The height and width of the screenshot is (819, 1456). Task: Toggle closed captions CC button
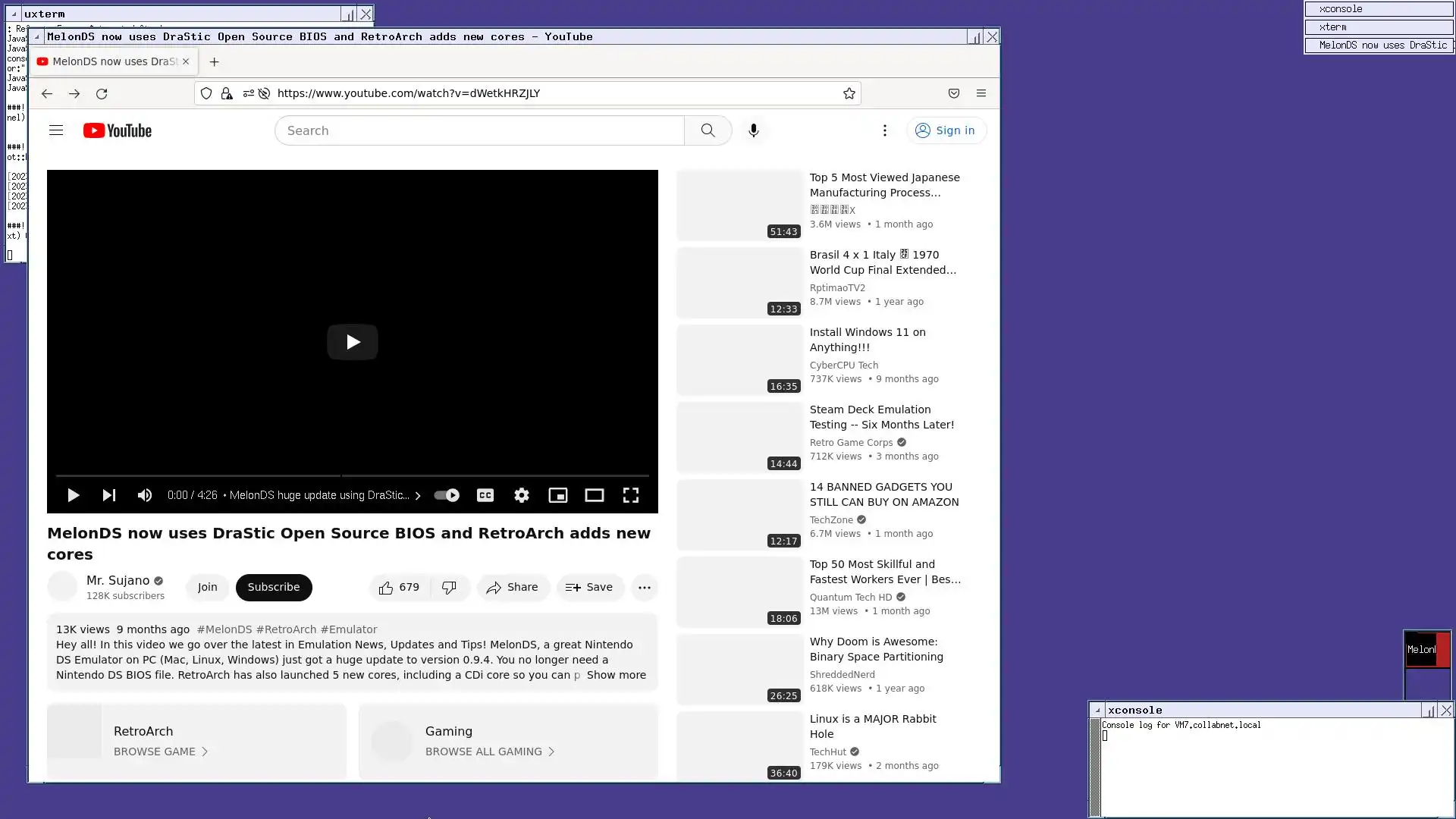(485, 495)
